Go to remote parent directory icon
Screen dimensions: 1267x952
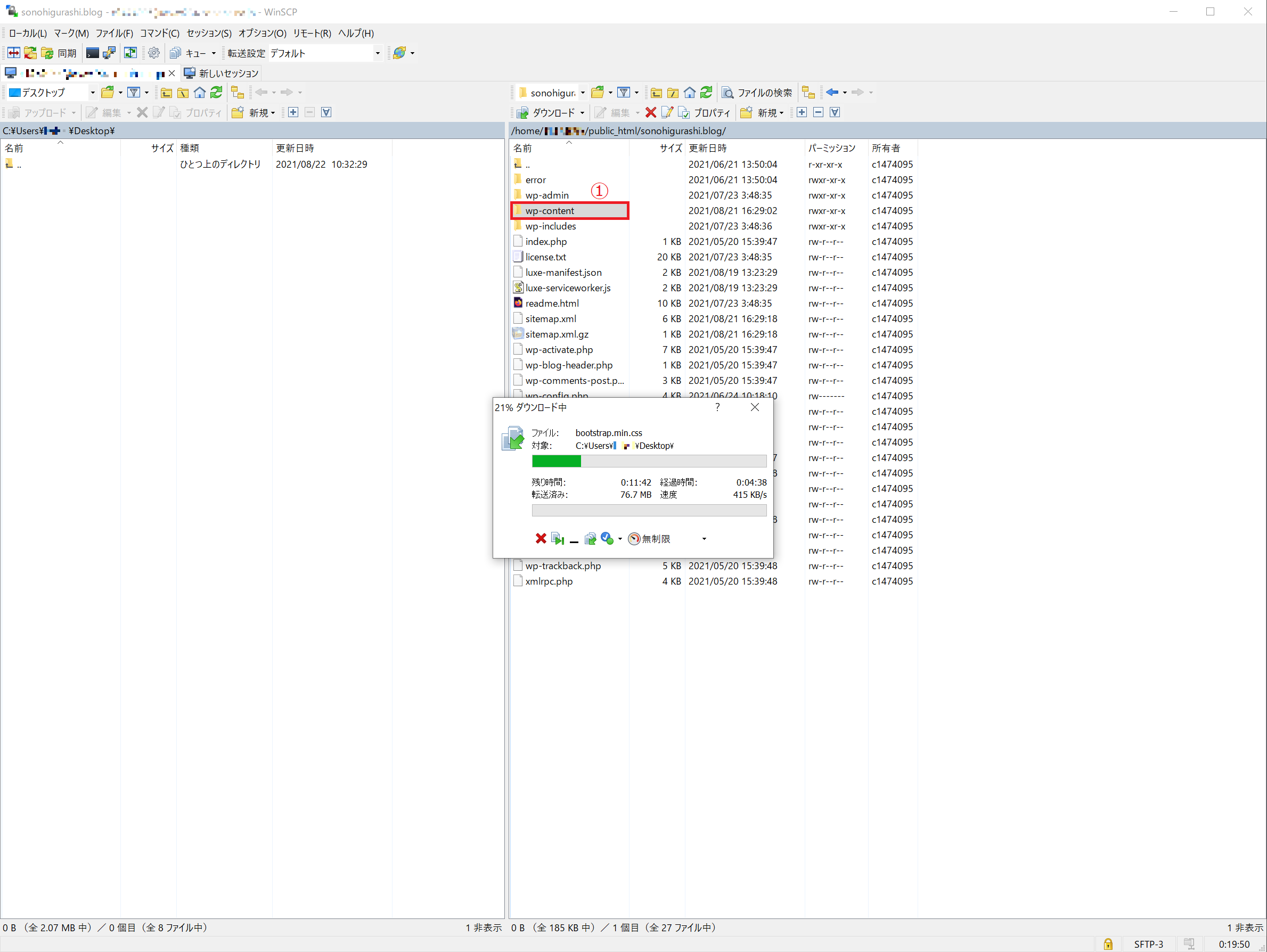click(x=657, y=92)
